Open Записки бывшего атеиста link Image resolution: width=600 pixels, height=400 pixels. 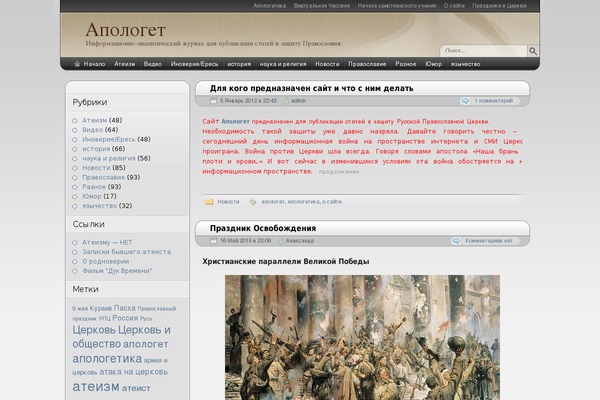coord(127,252)
